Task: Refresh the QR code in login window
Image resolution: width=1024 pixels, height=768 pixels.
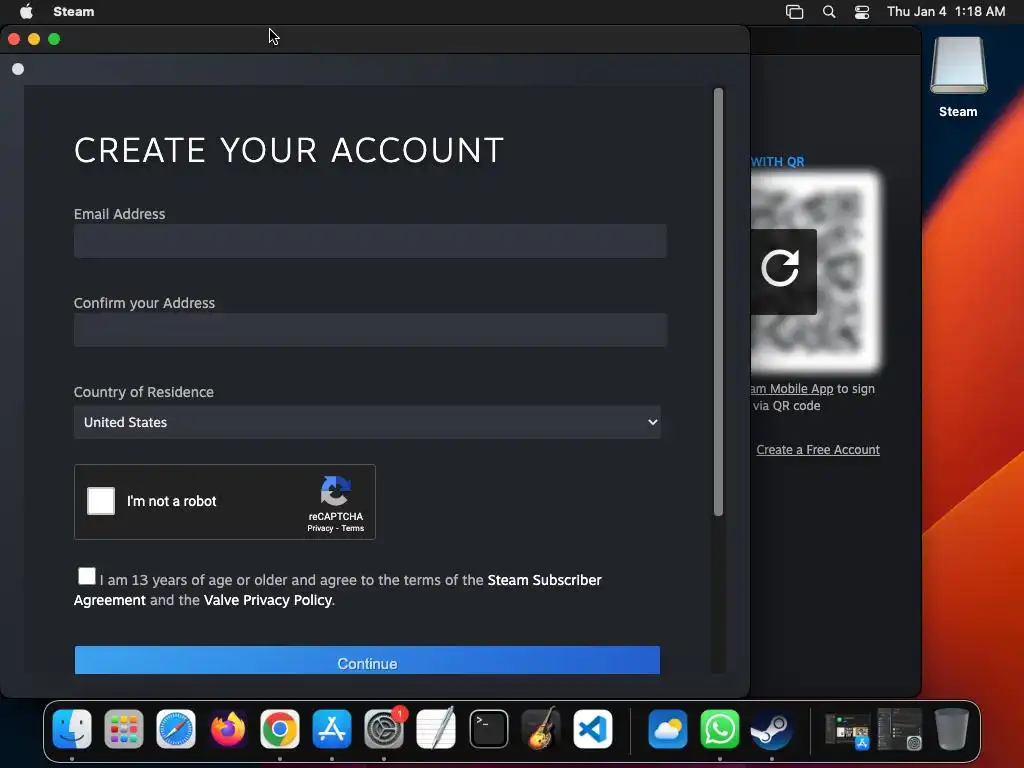Action: click(x=780, y=268)
